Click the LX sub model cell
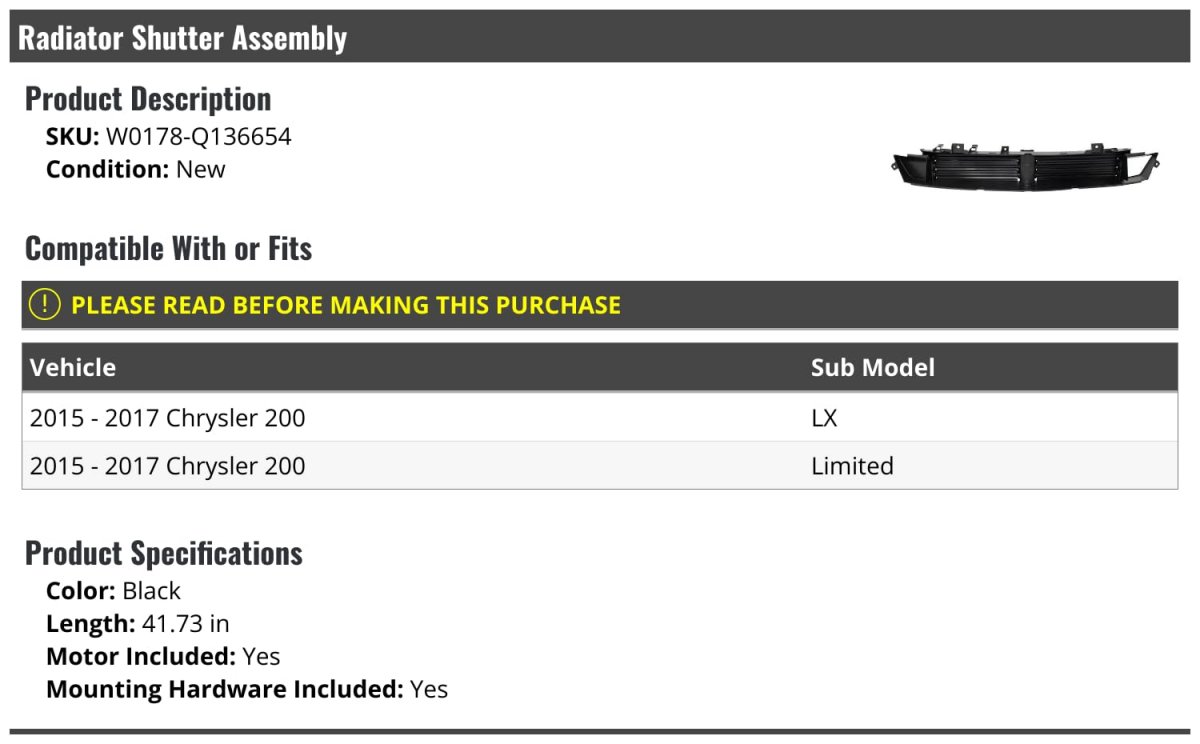This screenshot has height=744, width=1200. (824, 418)
